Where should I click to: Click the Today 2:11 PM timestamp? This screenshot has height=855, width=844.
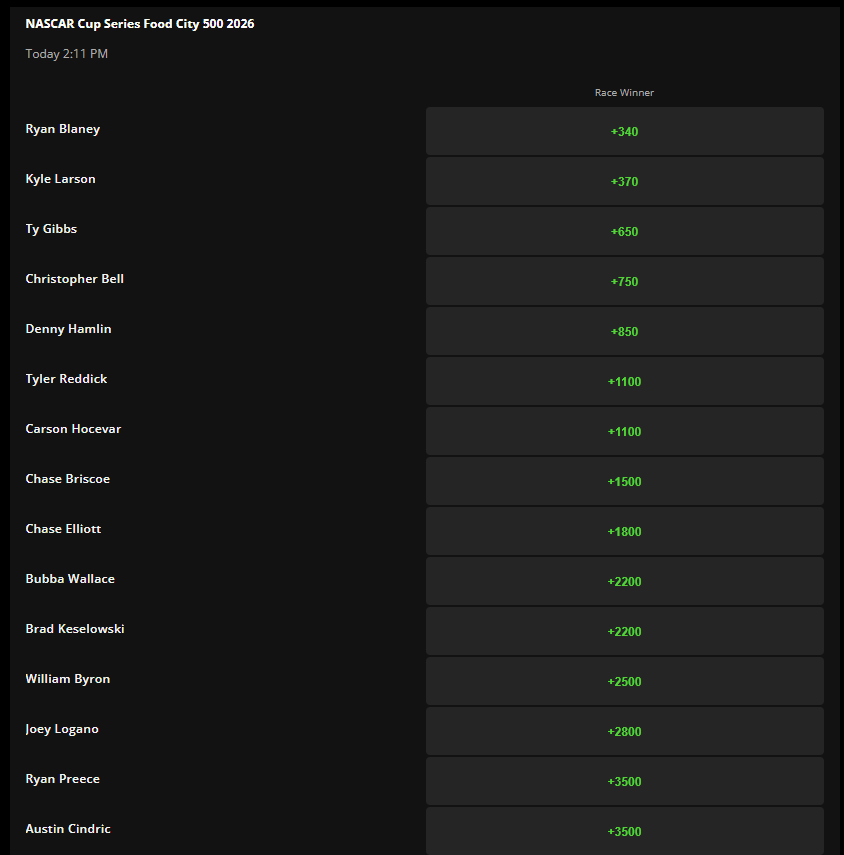click(x=66, y=53)
